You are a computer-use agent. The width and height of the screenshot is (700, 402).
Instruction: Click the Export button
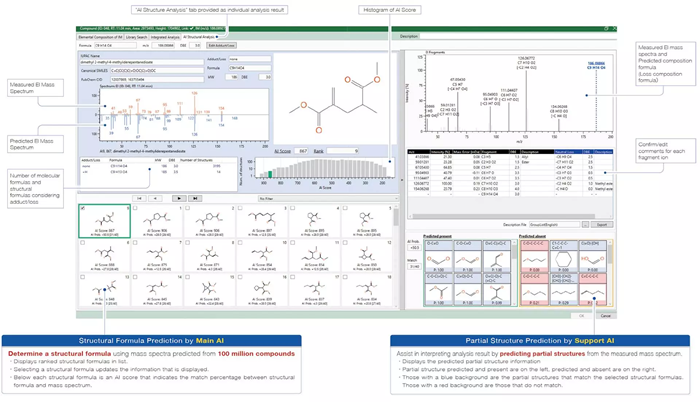coord(602,225)
